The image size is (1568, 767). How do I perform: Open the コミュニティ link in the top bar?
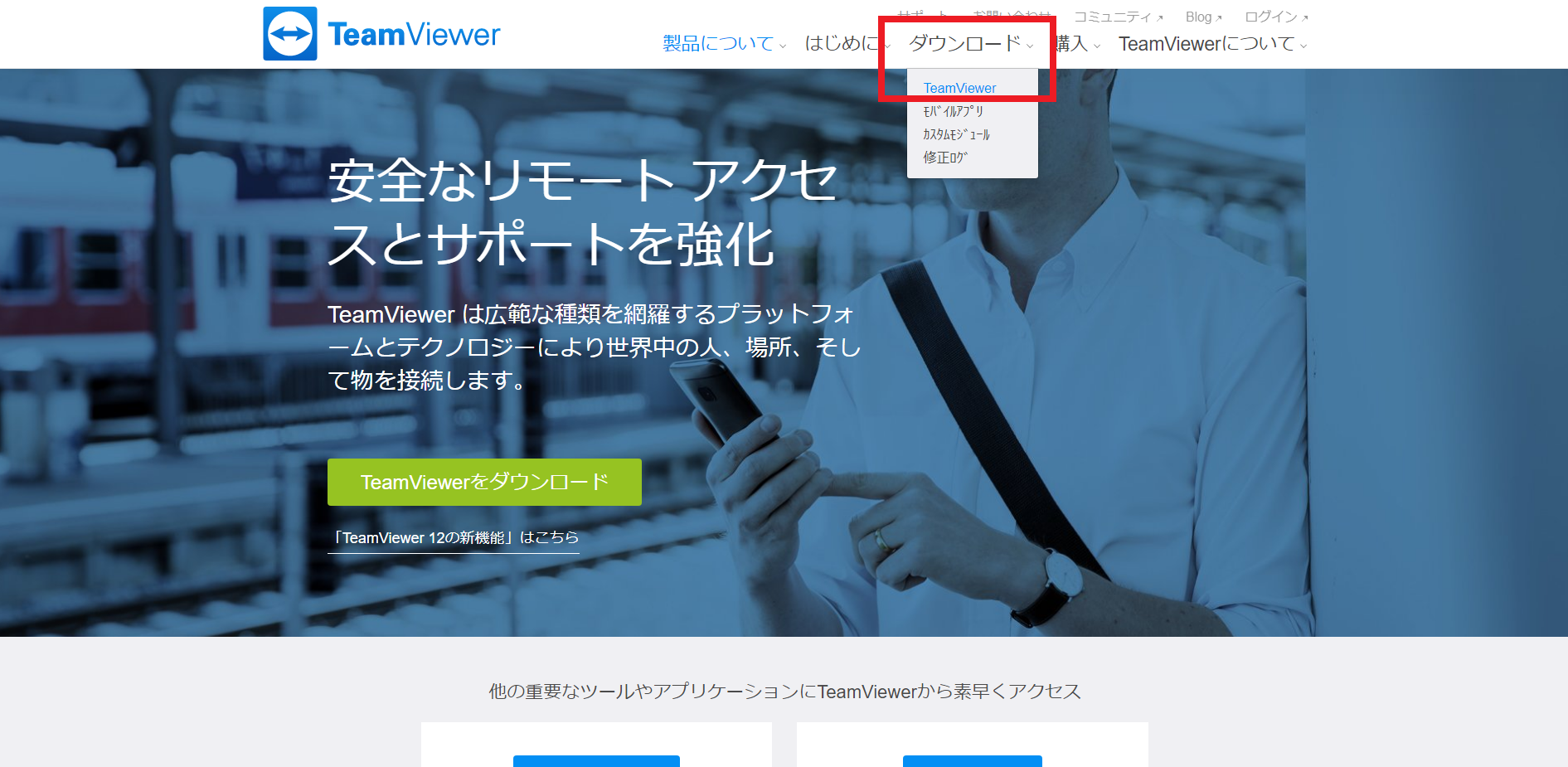(1112, 17)
